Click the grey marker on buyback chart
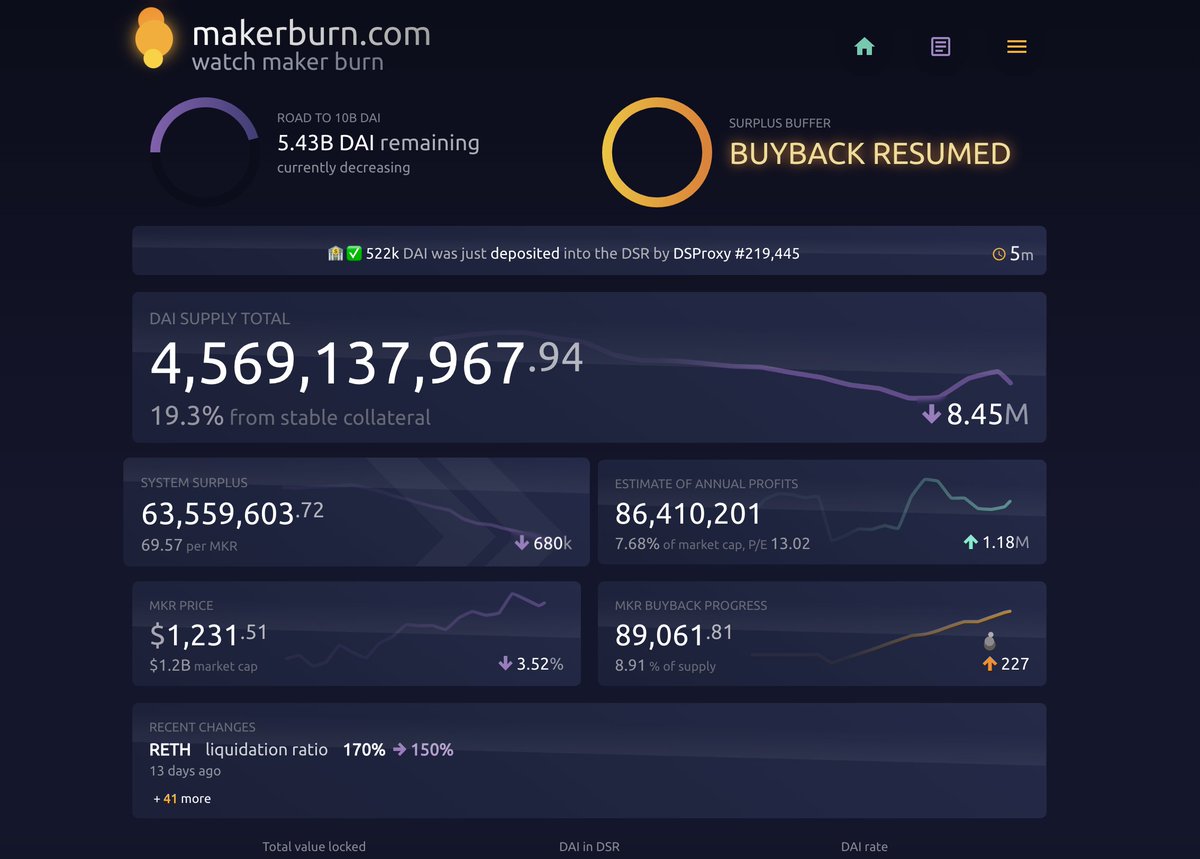Viewport: 1200px width, 859px height. [990, 641]
